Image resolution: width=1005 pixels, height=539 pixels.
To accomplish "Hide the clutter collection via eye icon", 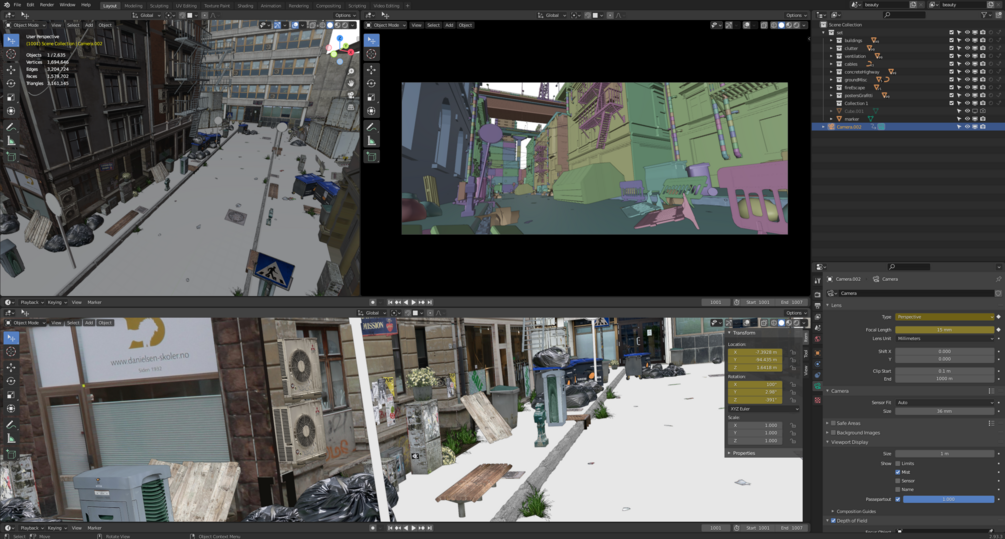I will click(967, 48).
